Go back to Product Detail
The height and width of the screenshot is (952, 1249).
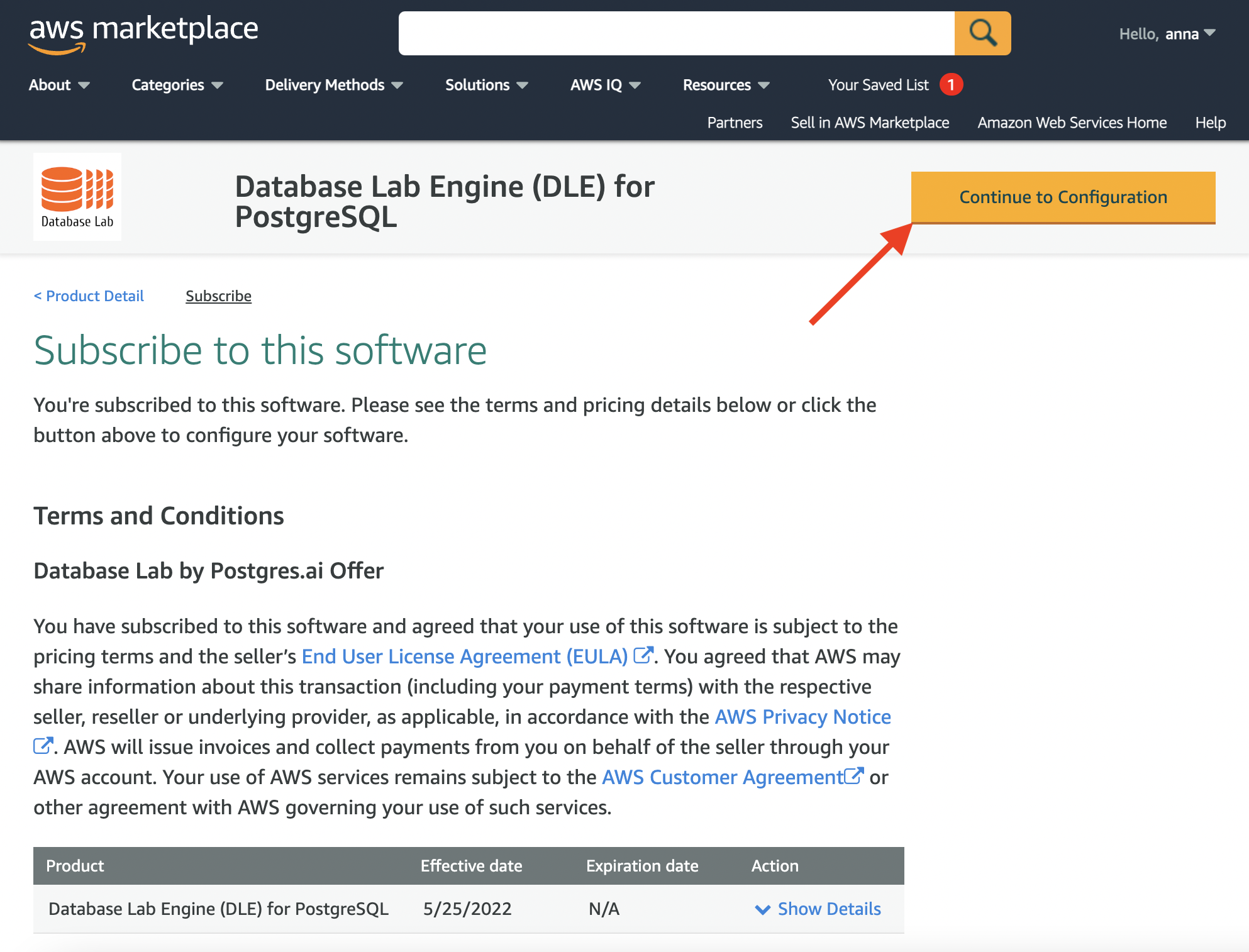point(89,296)
